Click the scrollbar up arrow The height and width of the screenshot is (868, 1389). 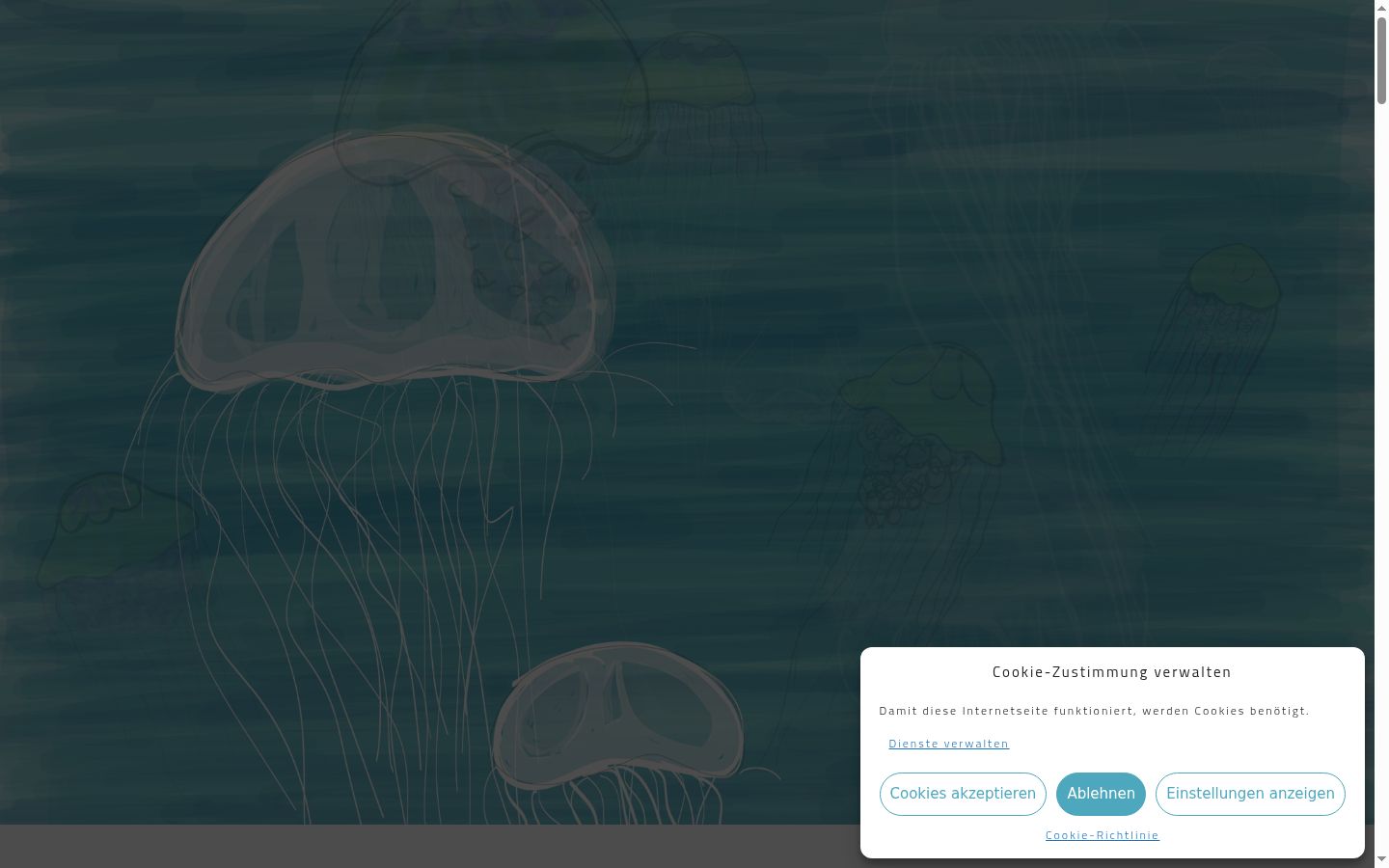click(x=1381, y=8)
